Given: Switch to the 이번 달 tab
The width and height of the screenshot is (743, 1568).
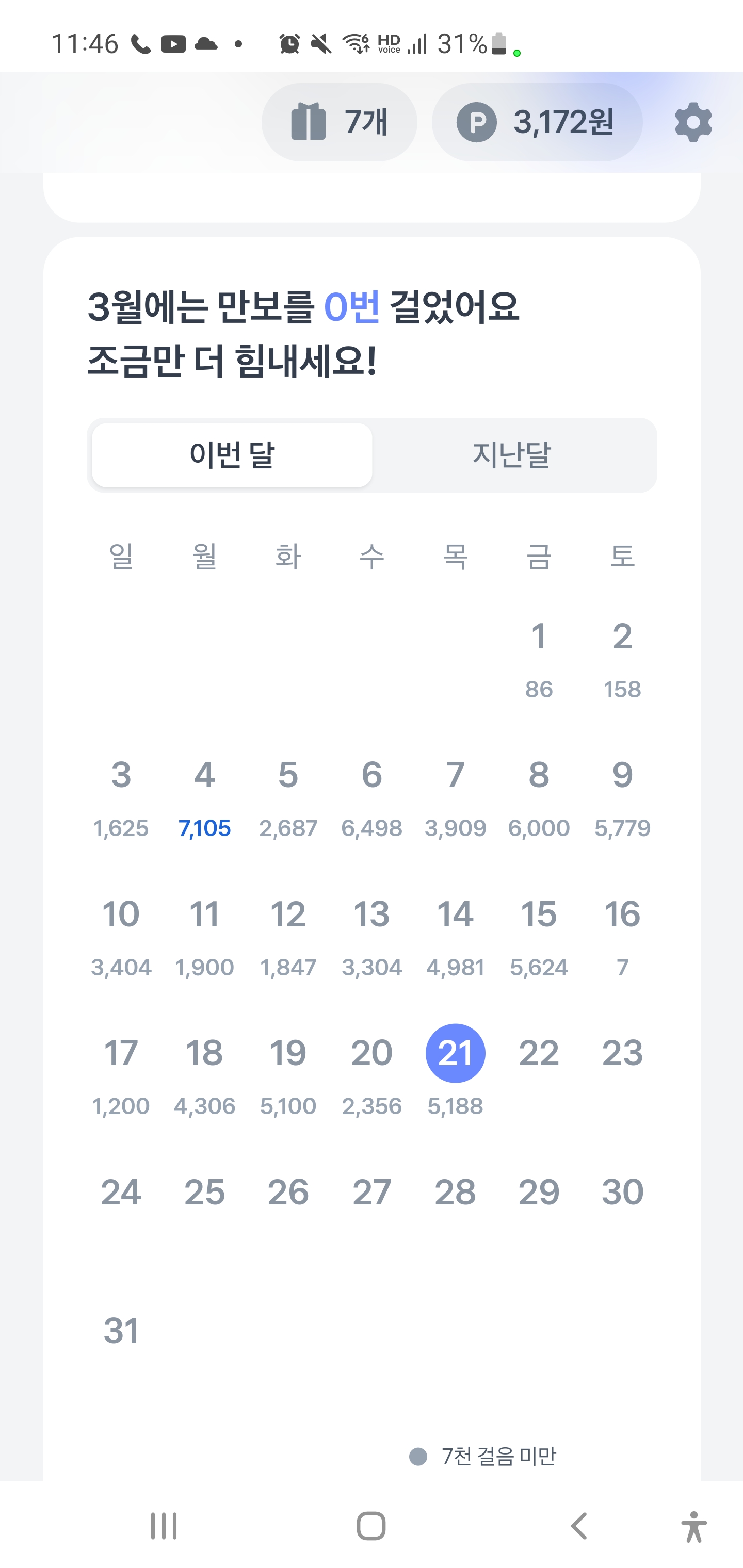Looking at the screenshot, I should (232, 455).
